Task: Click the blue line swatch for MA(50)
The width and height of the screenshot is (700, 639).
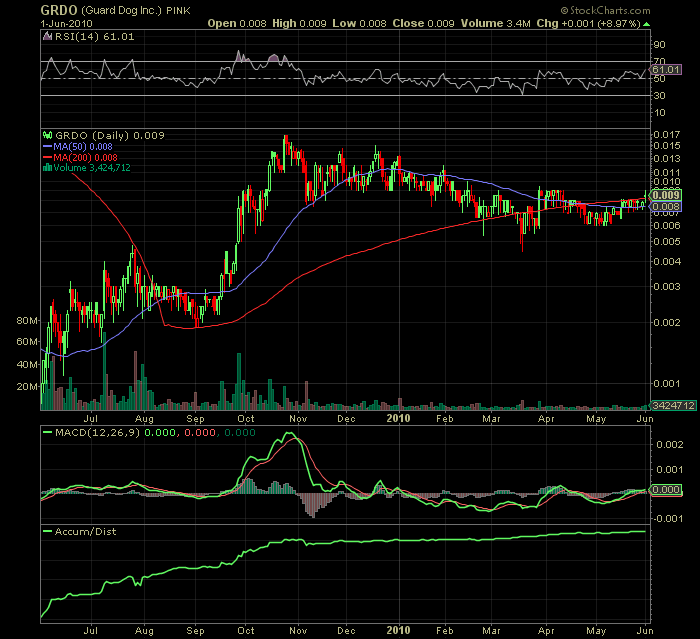Action: [47, 146]
